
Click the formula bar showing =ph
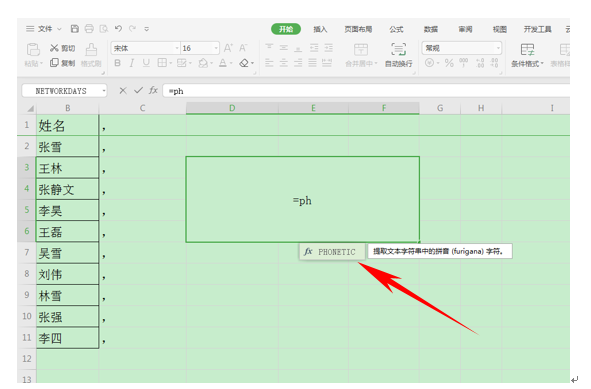[366, 91]
